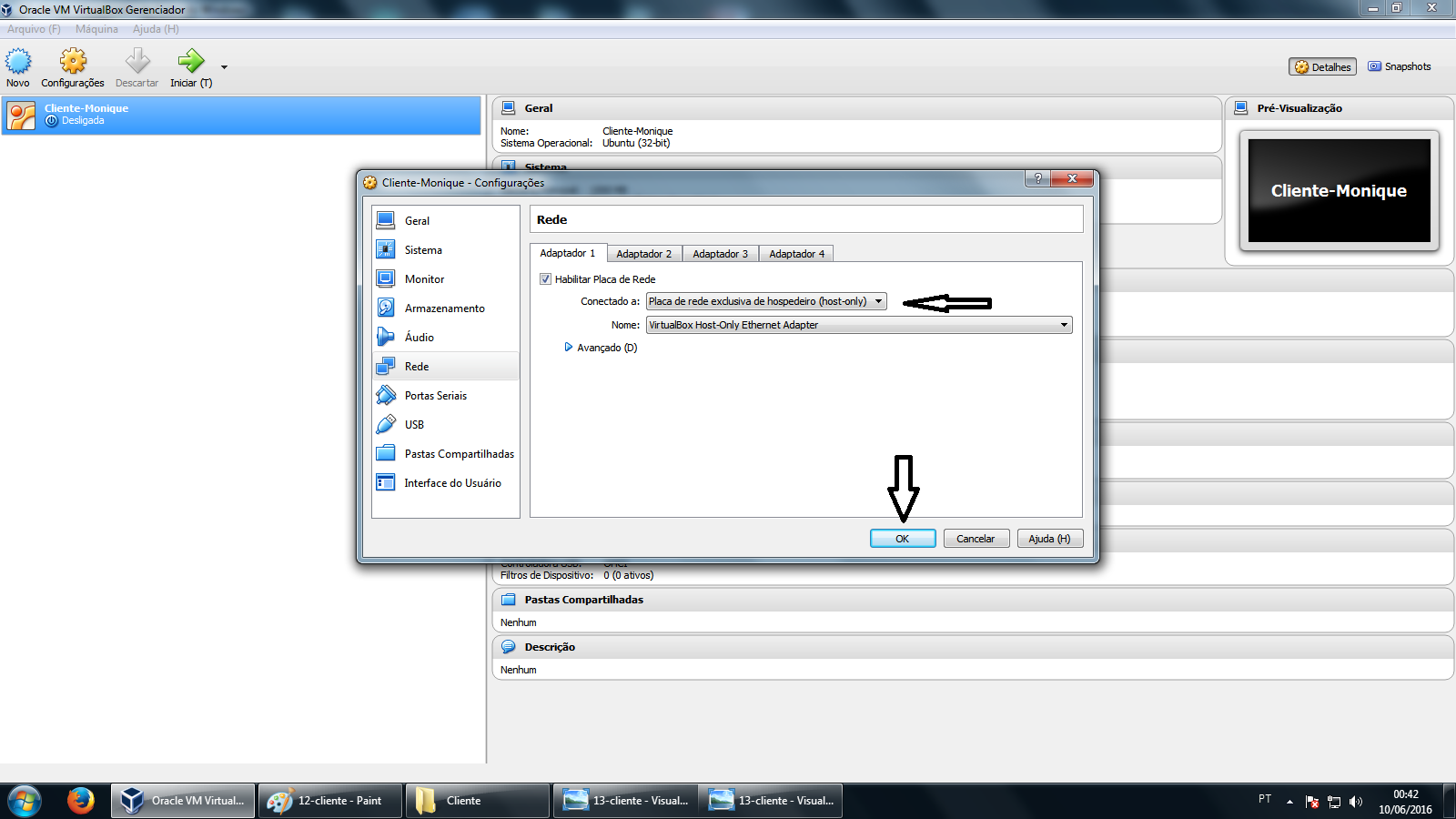Switch to first 13-cliente Visual taskbar item
The width and height of the screenshot is (1456, 819).
click(624, 801)
